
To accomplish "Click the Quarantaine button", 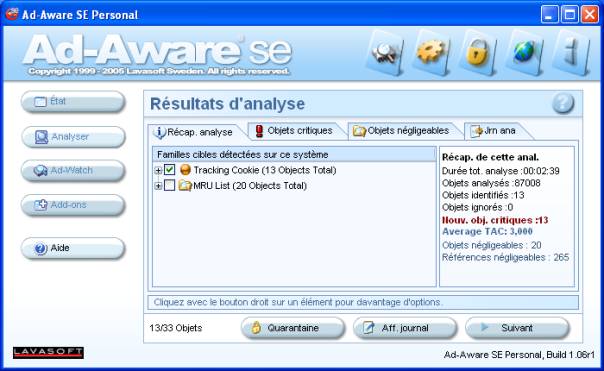I will [293, 328].
